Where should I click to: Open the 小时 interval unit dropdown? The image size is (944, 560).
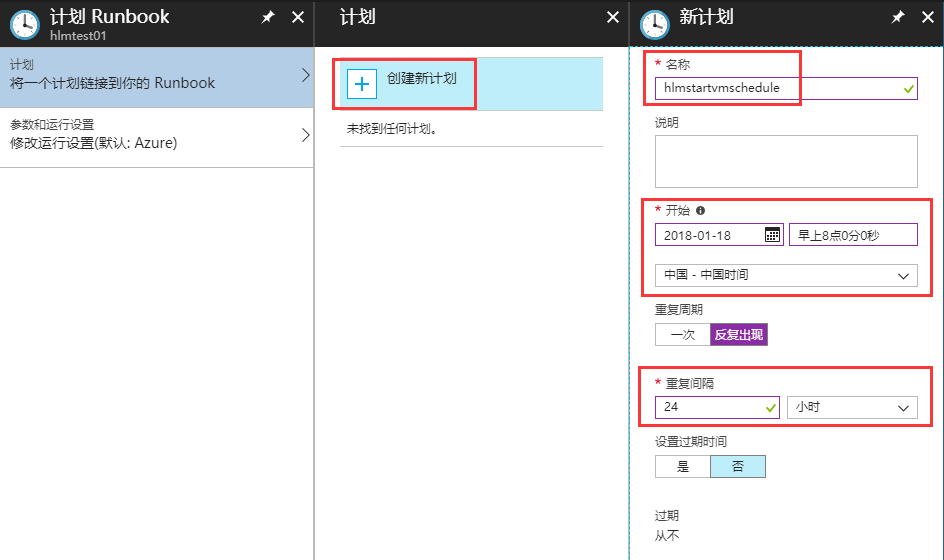[852, 407]
